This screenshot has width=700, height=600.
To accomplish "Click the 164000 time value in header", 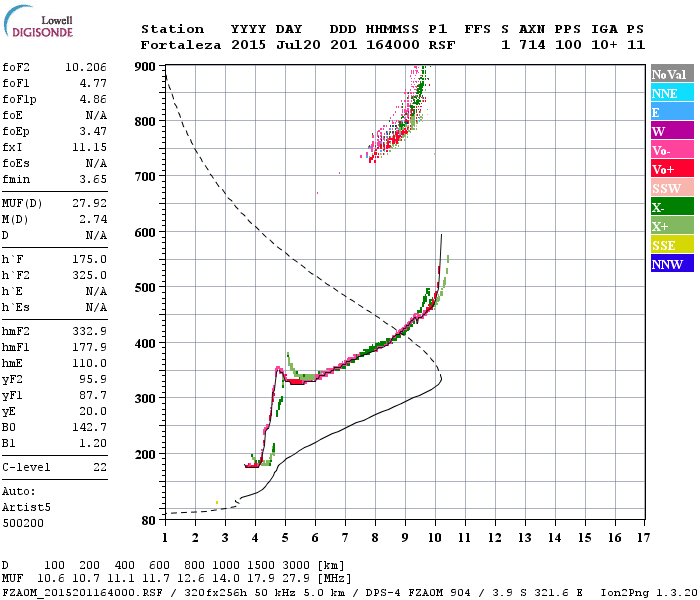I will [393, 45].
